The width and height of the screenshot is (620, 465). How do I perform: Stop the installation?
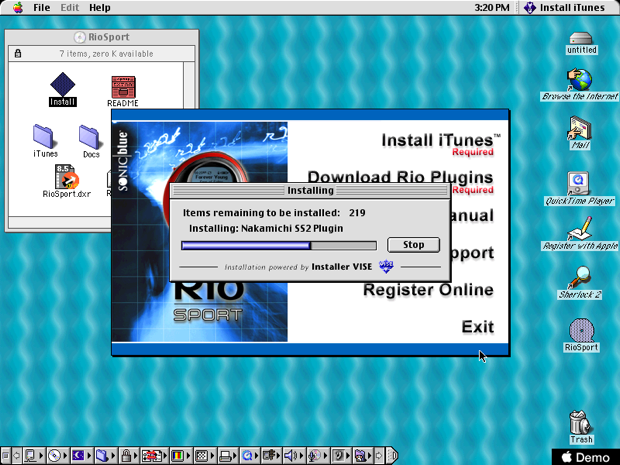tap(413, 245)
